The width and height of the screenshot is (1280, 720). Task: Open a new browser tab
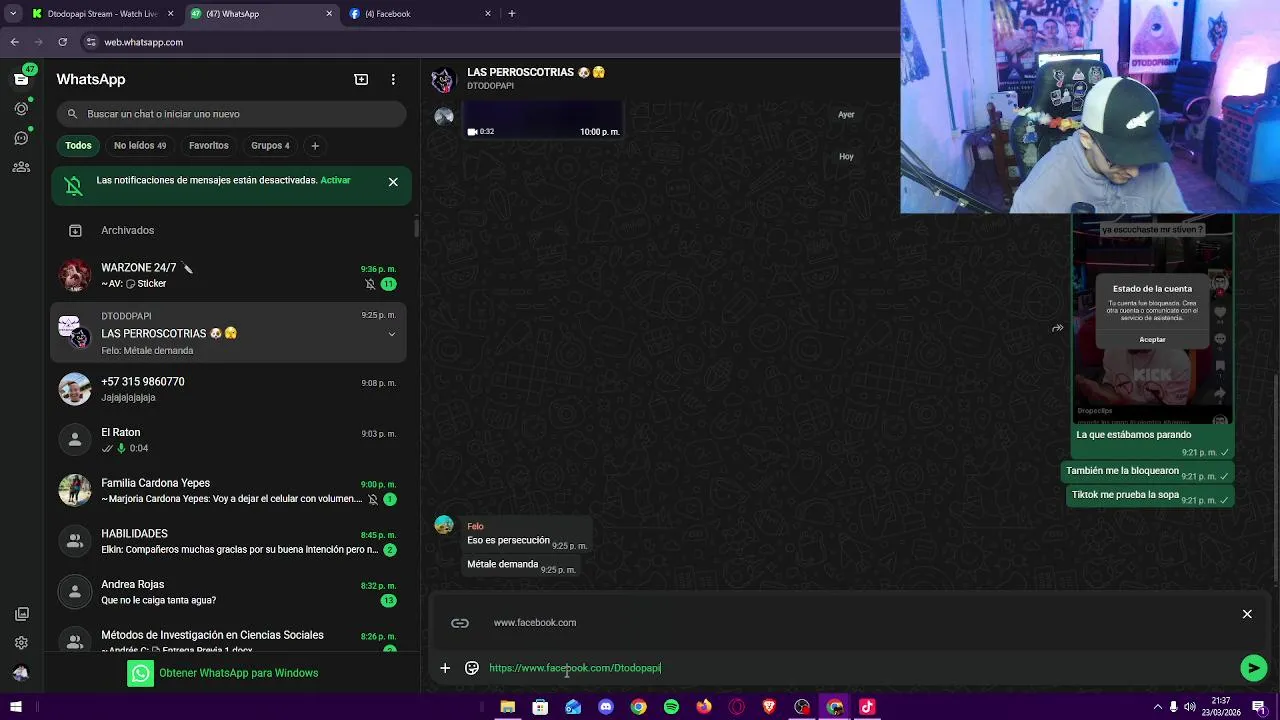click(512, 14)
